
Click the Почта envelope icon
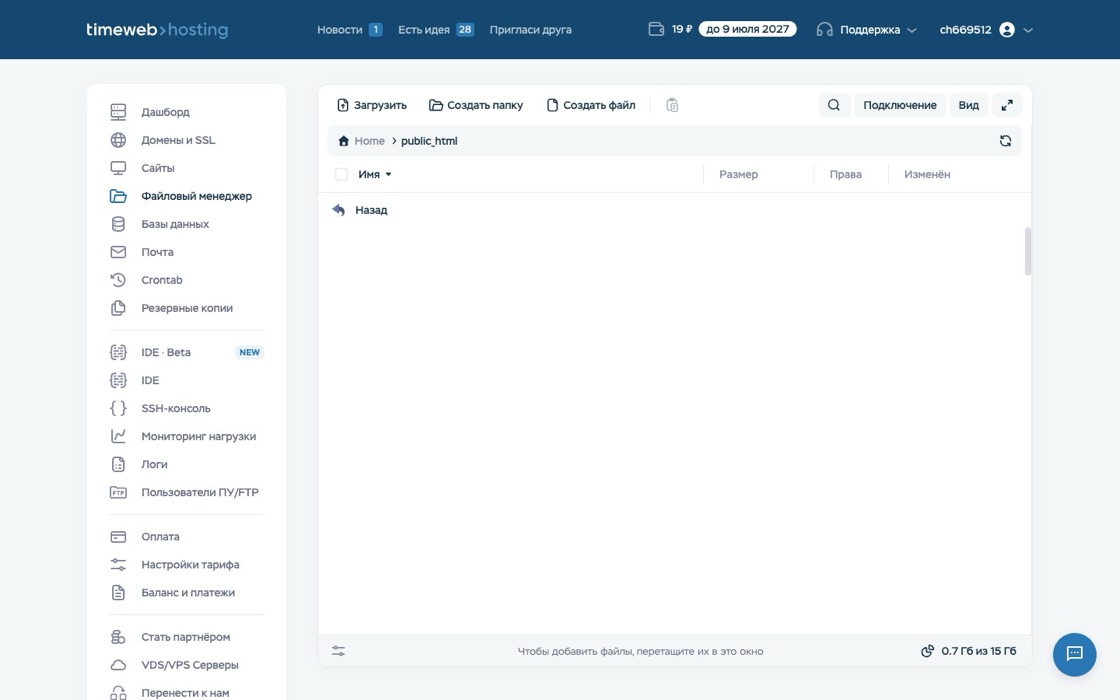point(118,252)
